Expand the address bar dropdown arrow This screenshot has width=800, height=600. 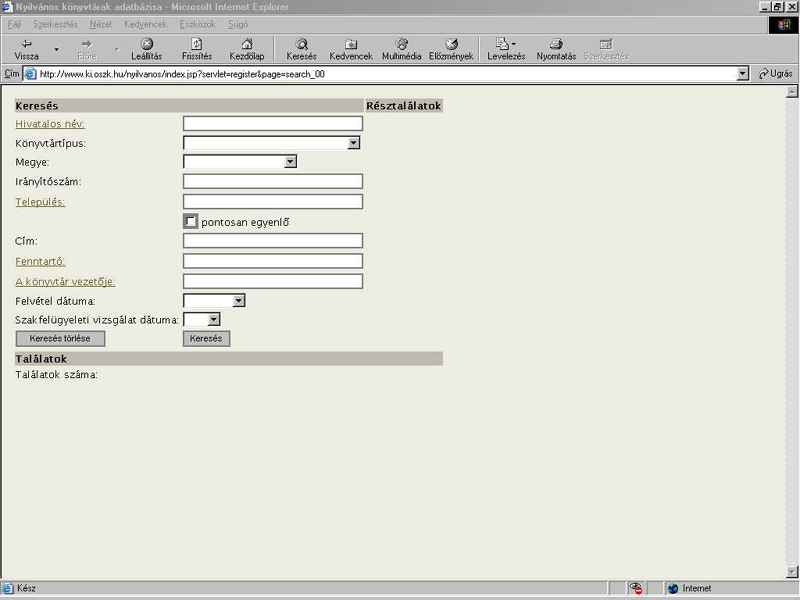[x=743, y=74]
